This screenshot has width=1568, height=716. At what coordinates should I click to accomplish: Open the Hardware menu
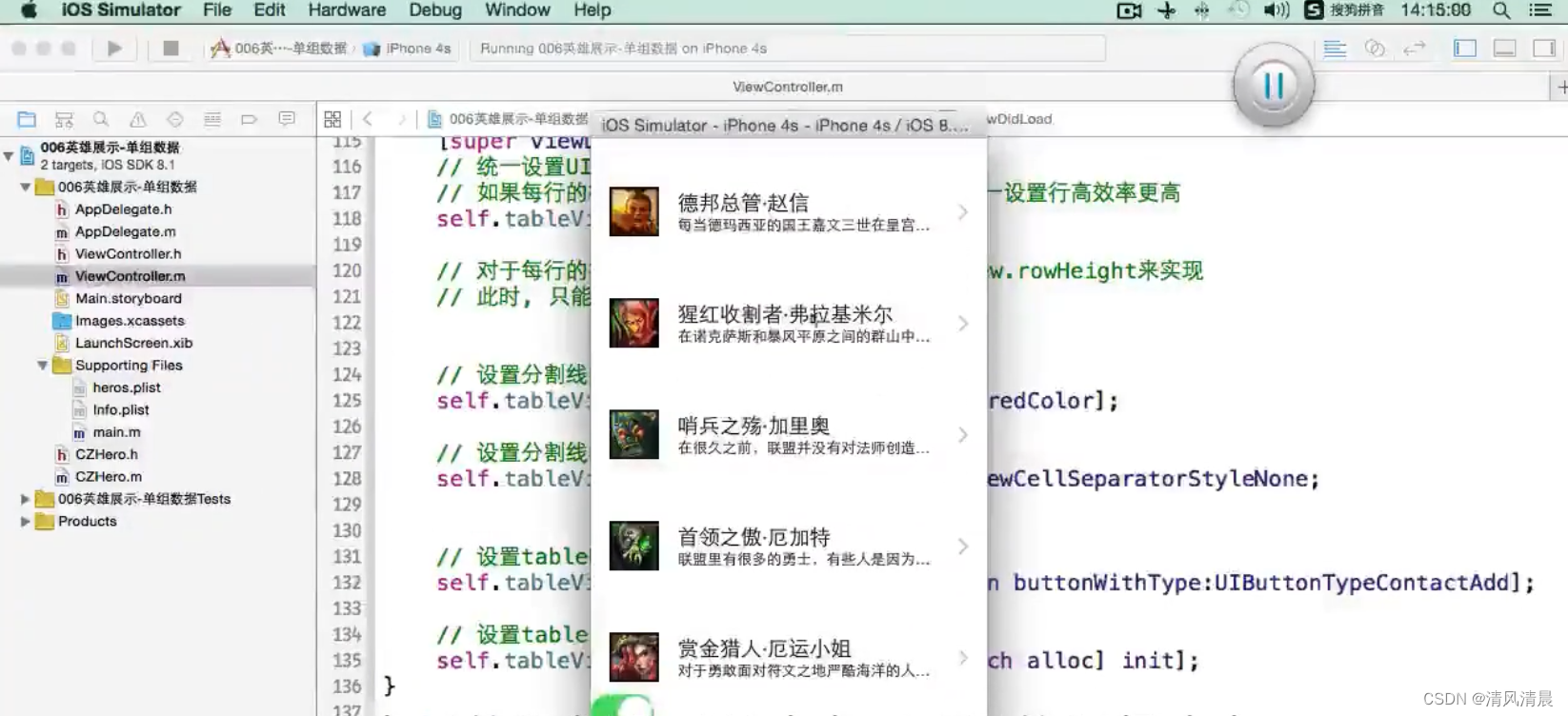click(x=347, y=10)
